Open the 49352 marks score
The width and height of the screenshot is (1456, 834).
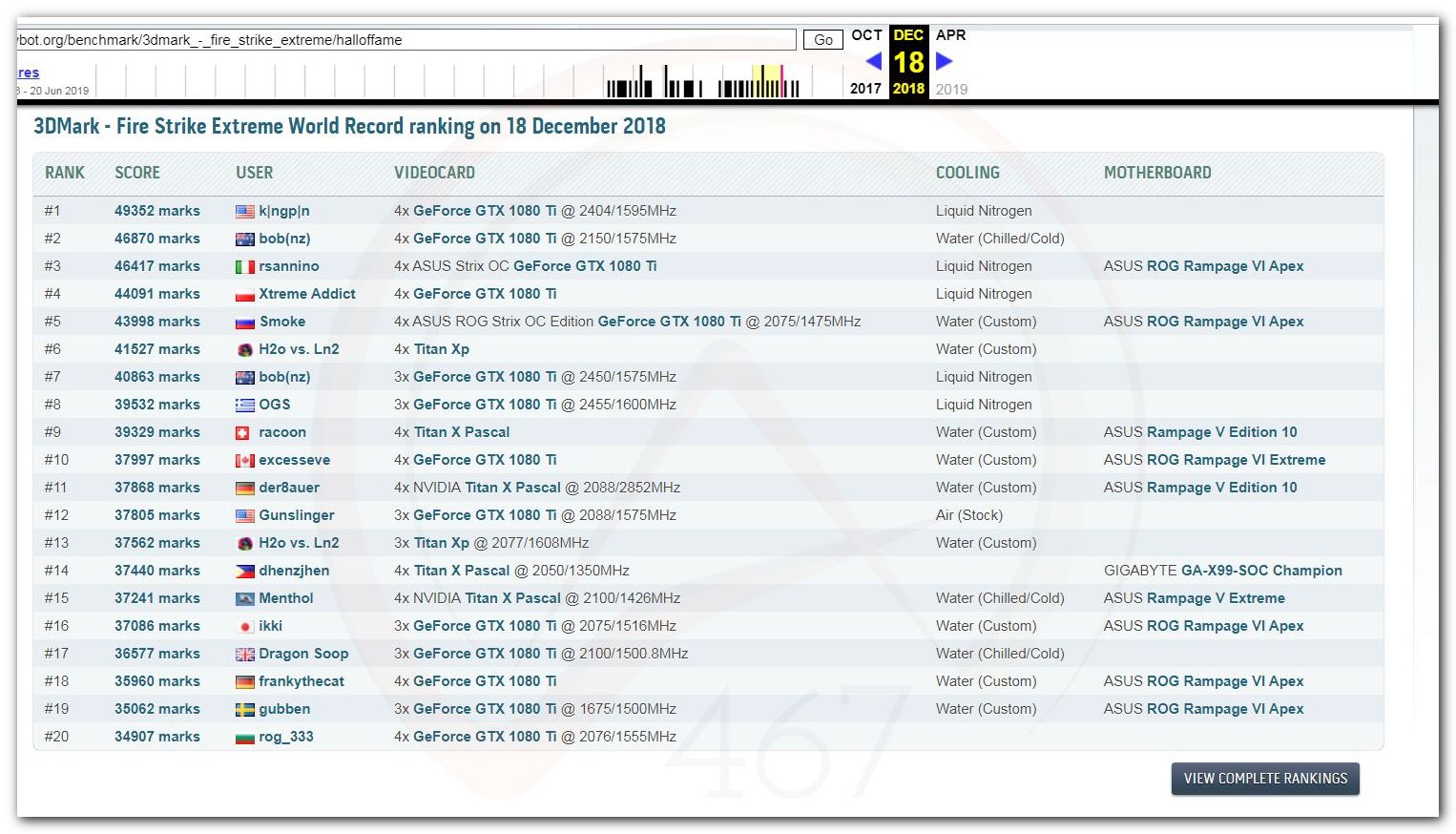pos(157,211)
